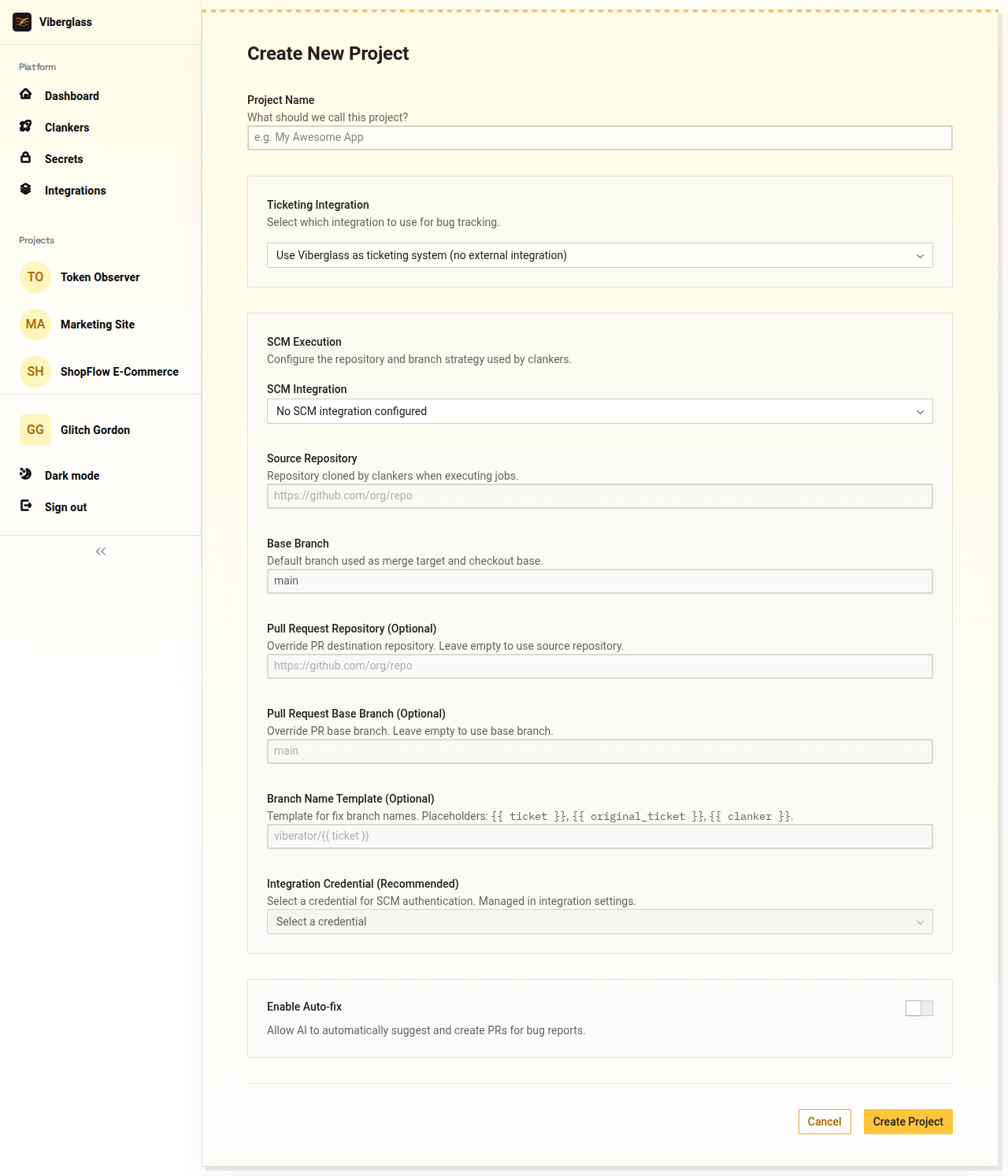Open the Marketing Site project
This screenshot has width=1008, height=1176.
coord(97,325)
